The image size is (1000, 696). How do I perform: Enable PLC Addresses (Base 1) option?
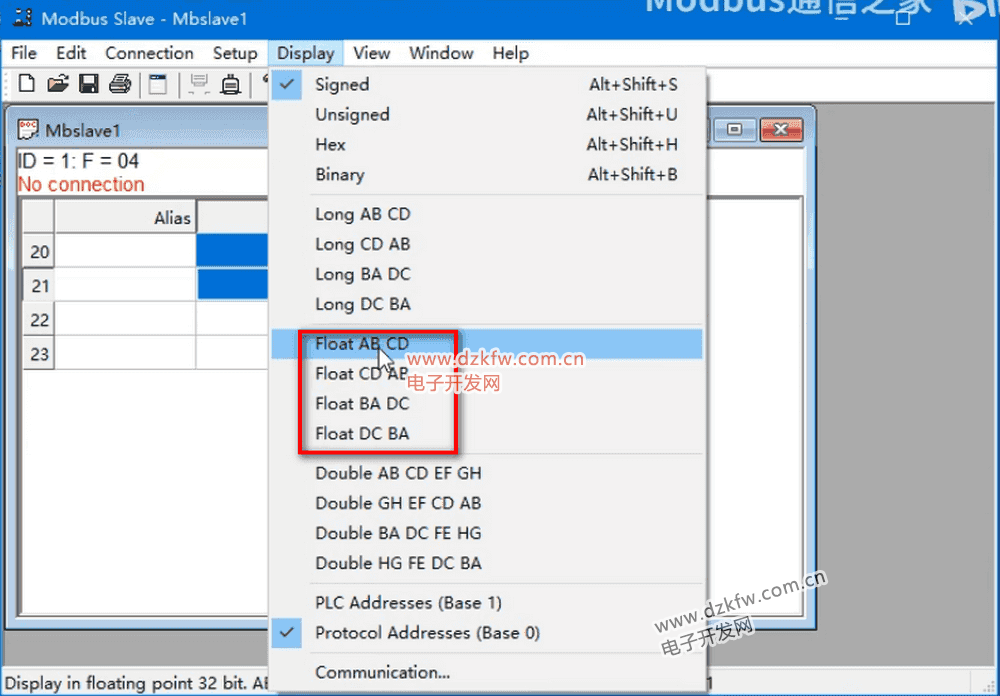point(408,603)
